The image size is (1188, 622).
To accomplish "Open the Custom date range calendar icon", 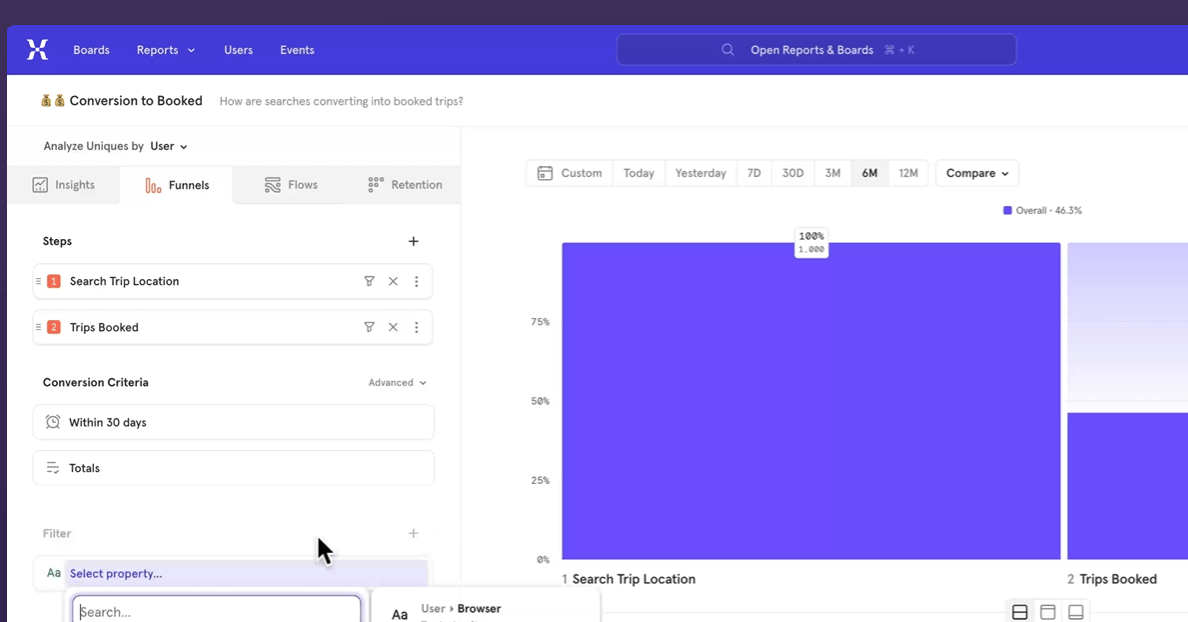I will pyautogui.click(x=546, y=172).
